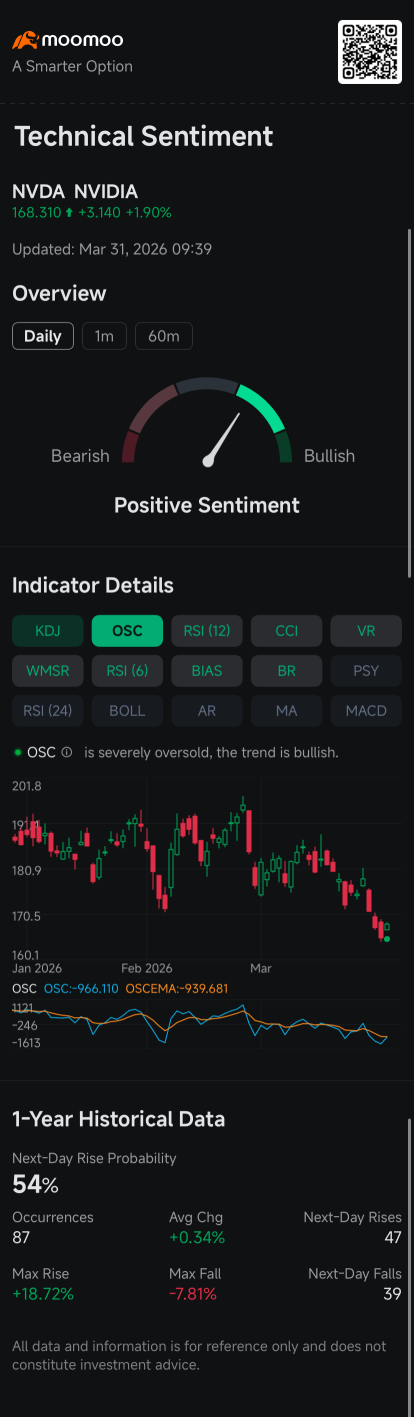This screenshot has width=414, height=1417.
Task: Select the MACD indicator button
Action: pyautogui.click(x=366, y=711)
